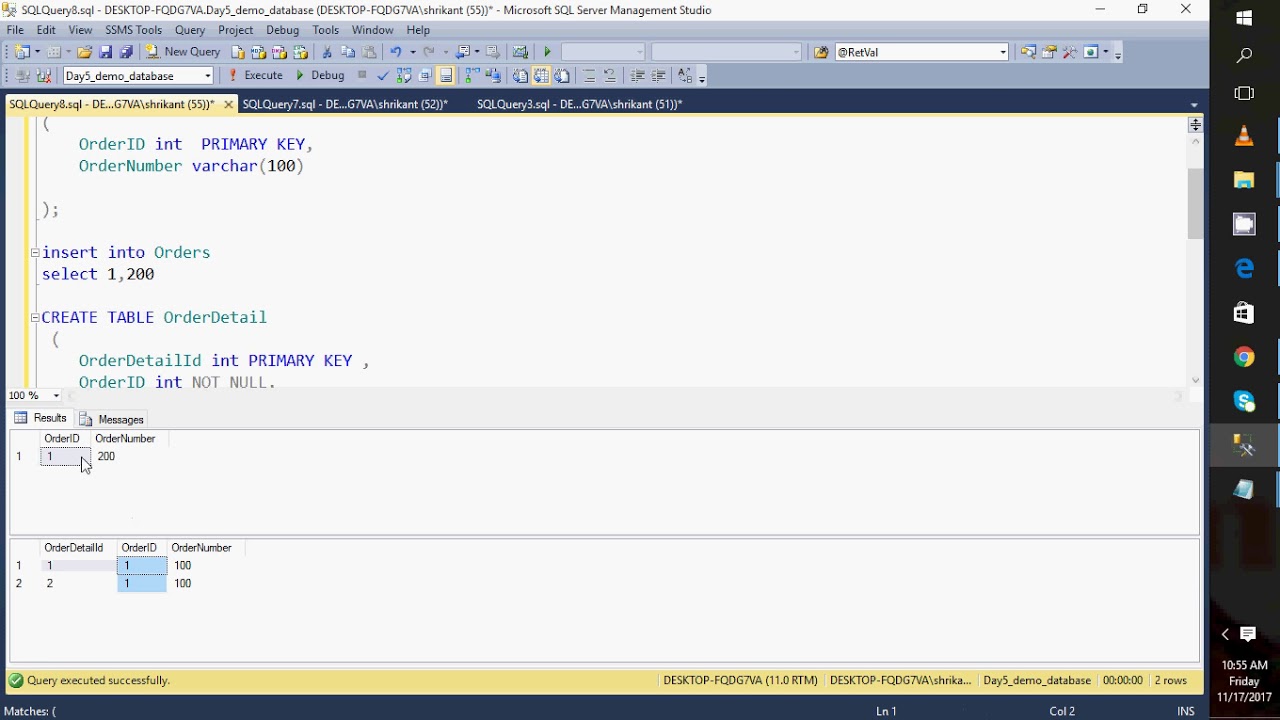Screen dimensions: 1280x720
Task: Click the OrderNumber column header in first grid
Action: (x=125, y=438)
